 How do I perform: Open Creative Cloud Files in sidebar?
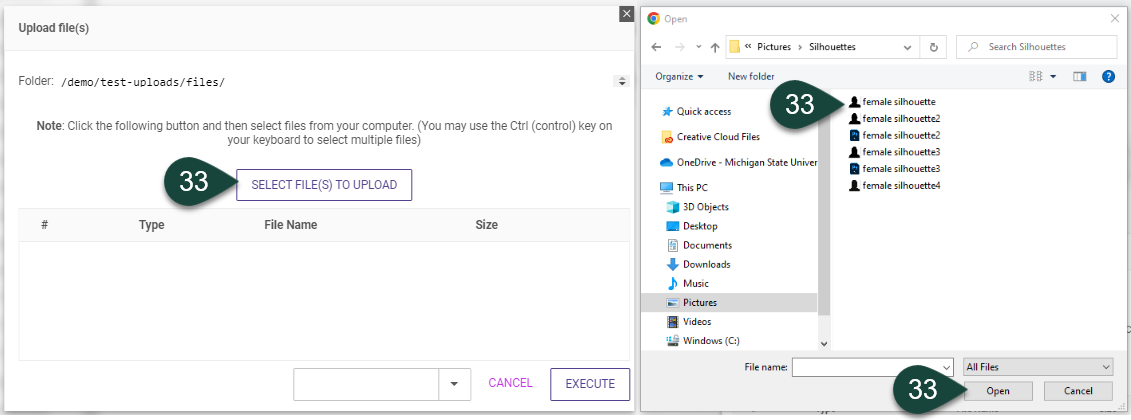click(718, 137)
